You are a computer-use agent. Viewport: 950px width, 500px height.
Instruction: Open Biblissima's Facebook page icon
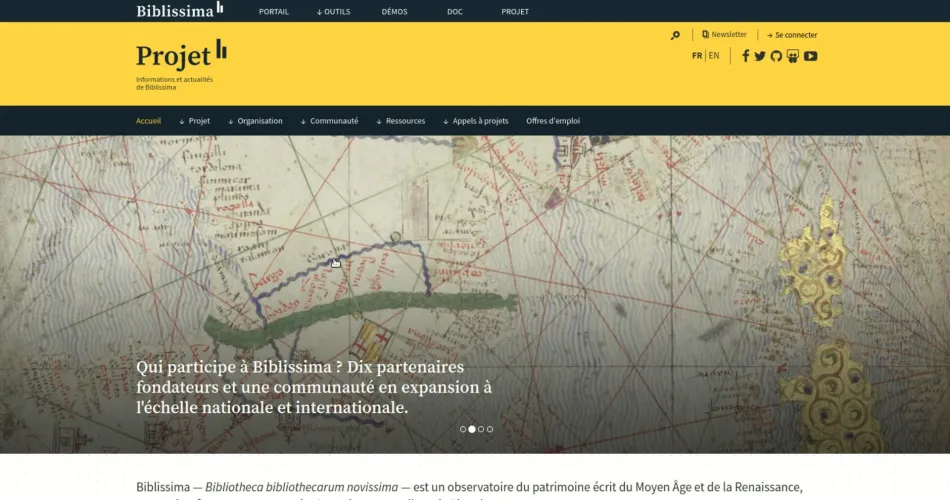point(745,56)
